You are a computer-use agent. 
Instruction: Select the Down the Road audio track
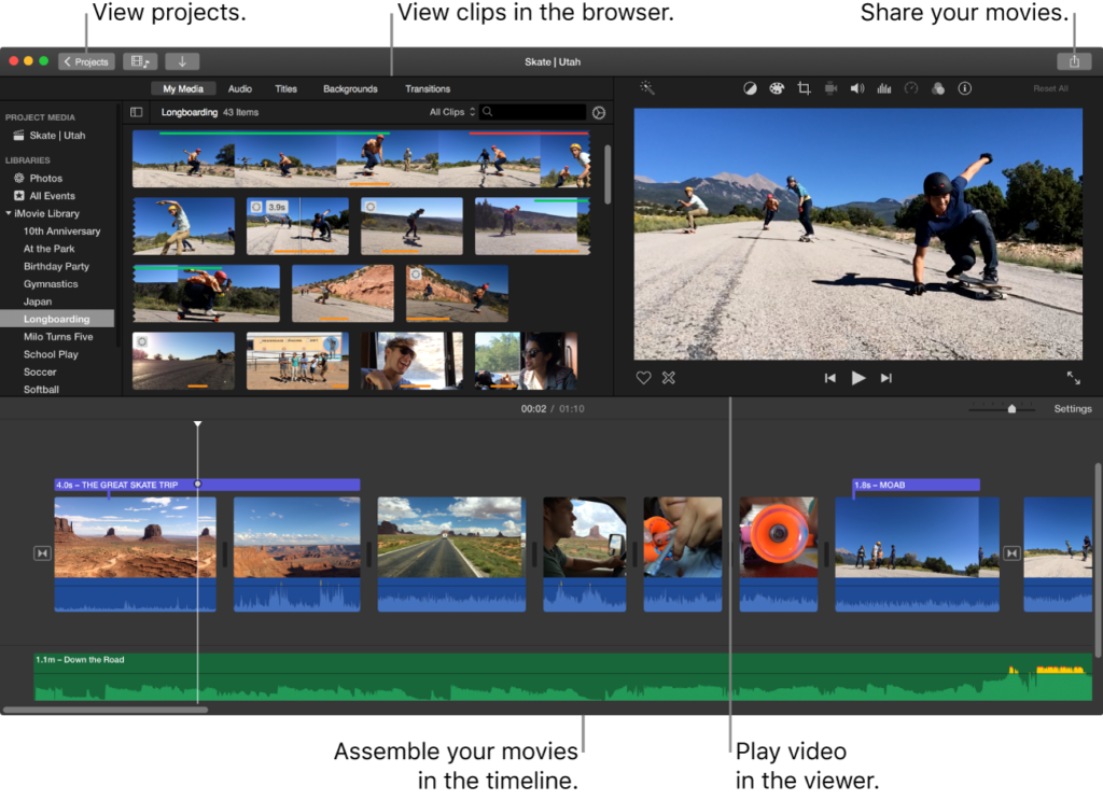pos(563,677)
